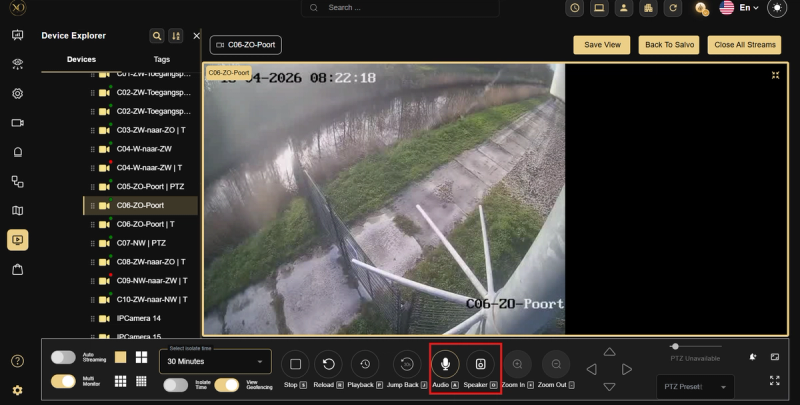This screenshot has height=405, width=800.
Task: Click the sort devices icon
Action: tap(176, 36)
